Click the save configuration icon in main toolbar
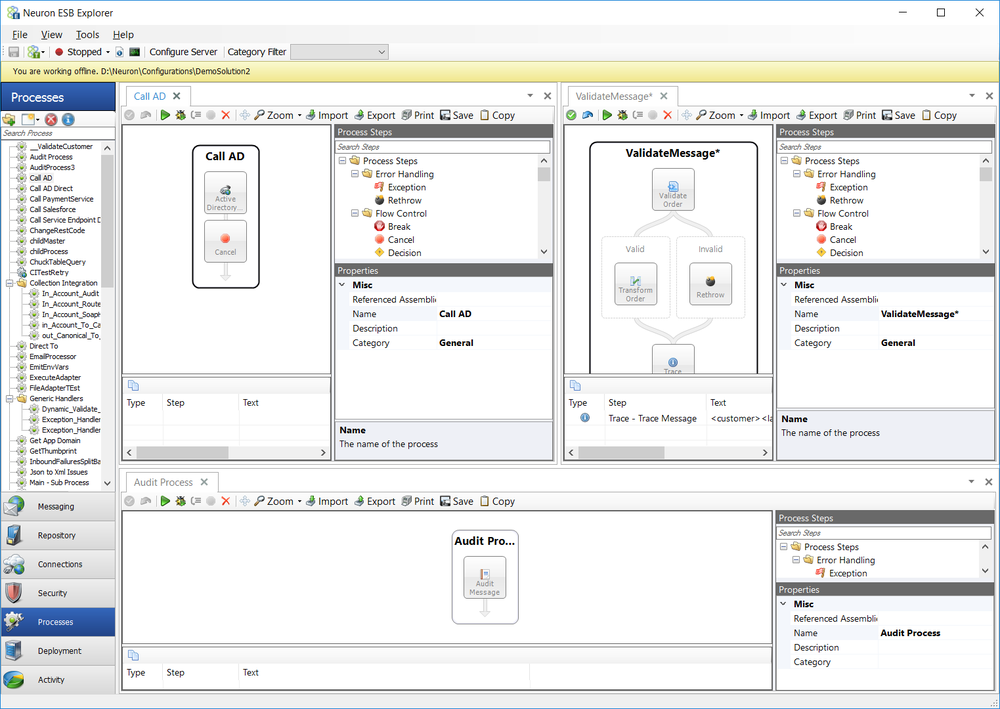Image resolution: width=1000 pixels, height=709 pixels. 13,52
